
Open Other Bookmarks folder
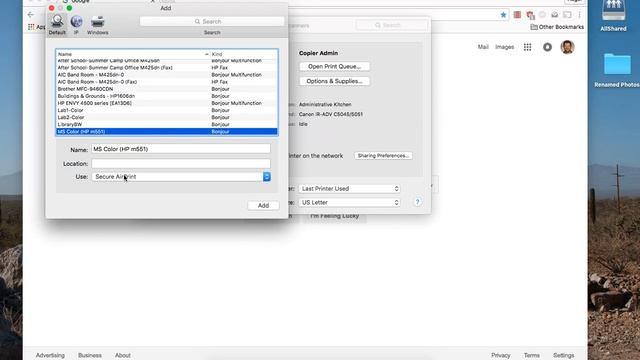[557, 27]
